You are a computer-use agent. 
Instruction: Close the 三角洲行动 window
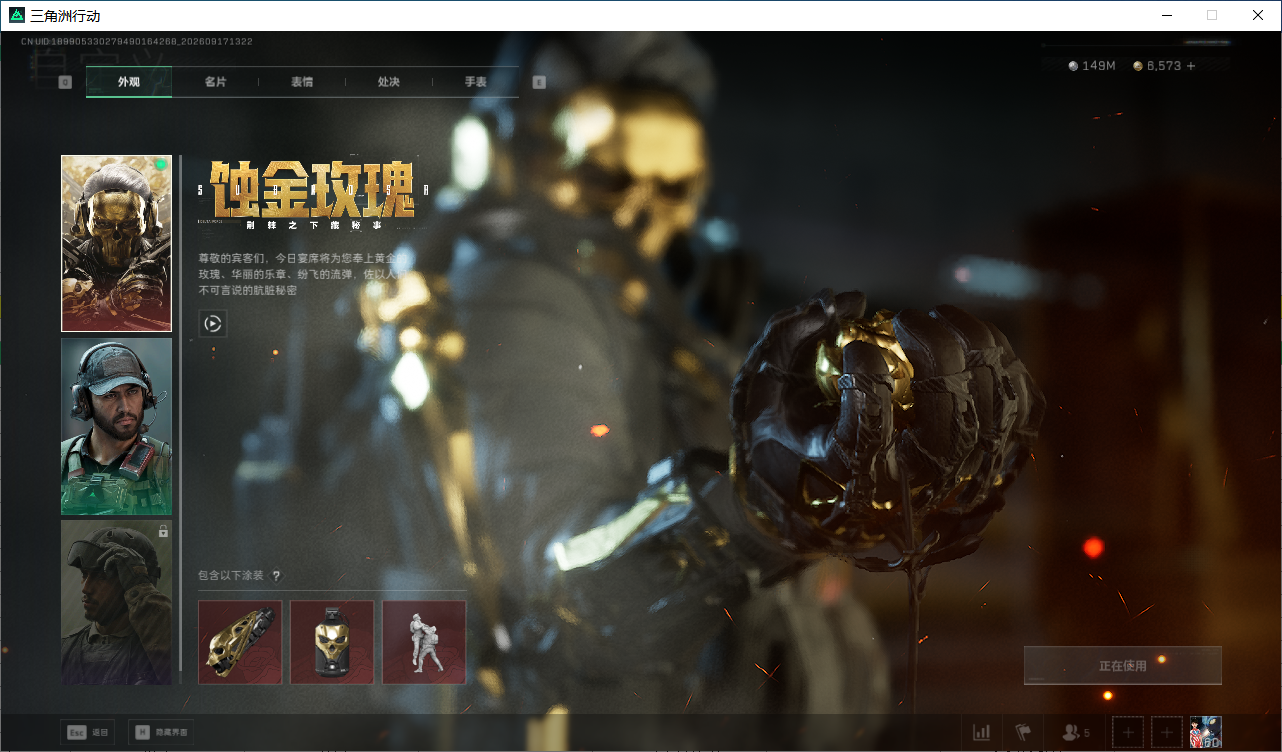click(1258, 15)
